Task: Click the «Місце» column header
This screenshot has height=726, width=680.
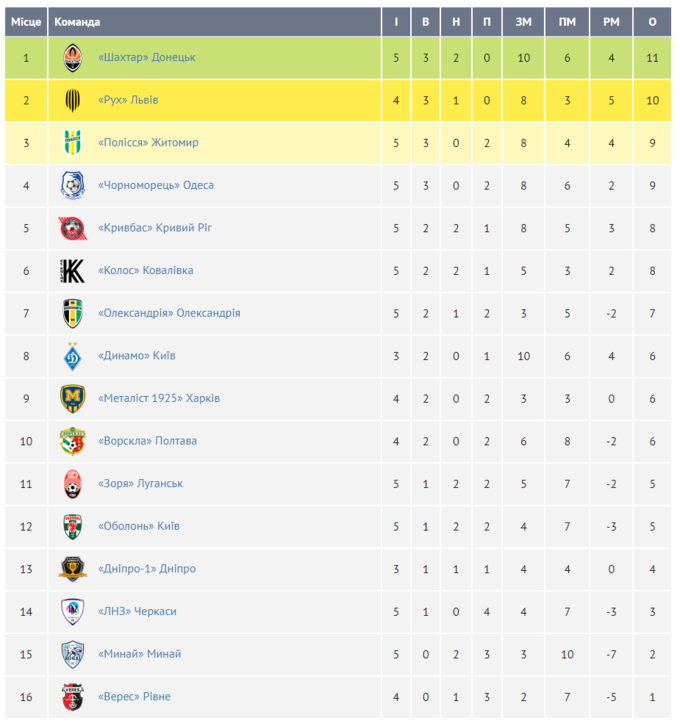Action: point(26,22)
